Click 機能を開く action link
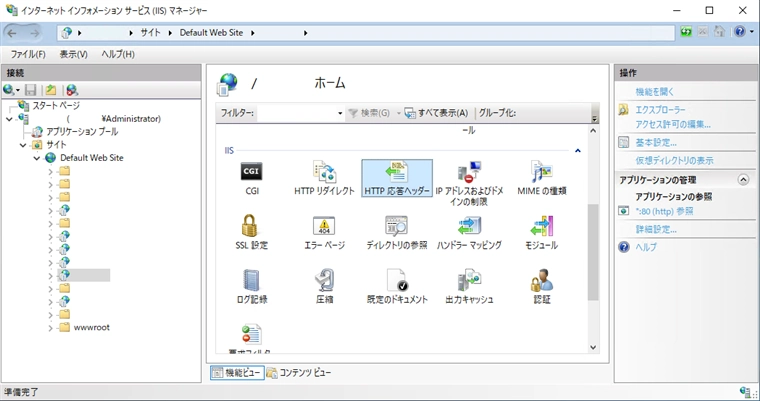The height and width of the screenshot is (401, 760). tap(655, 92)
